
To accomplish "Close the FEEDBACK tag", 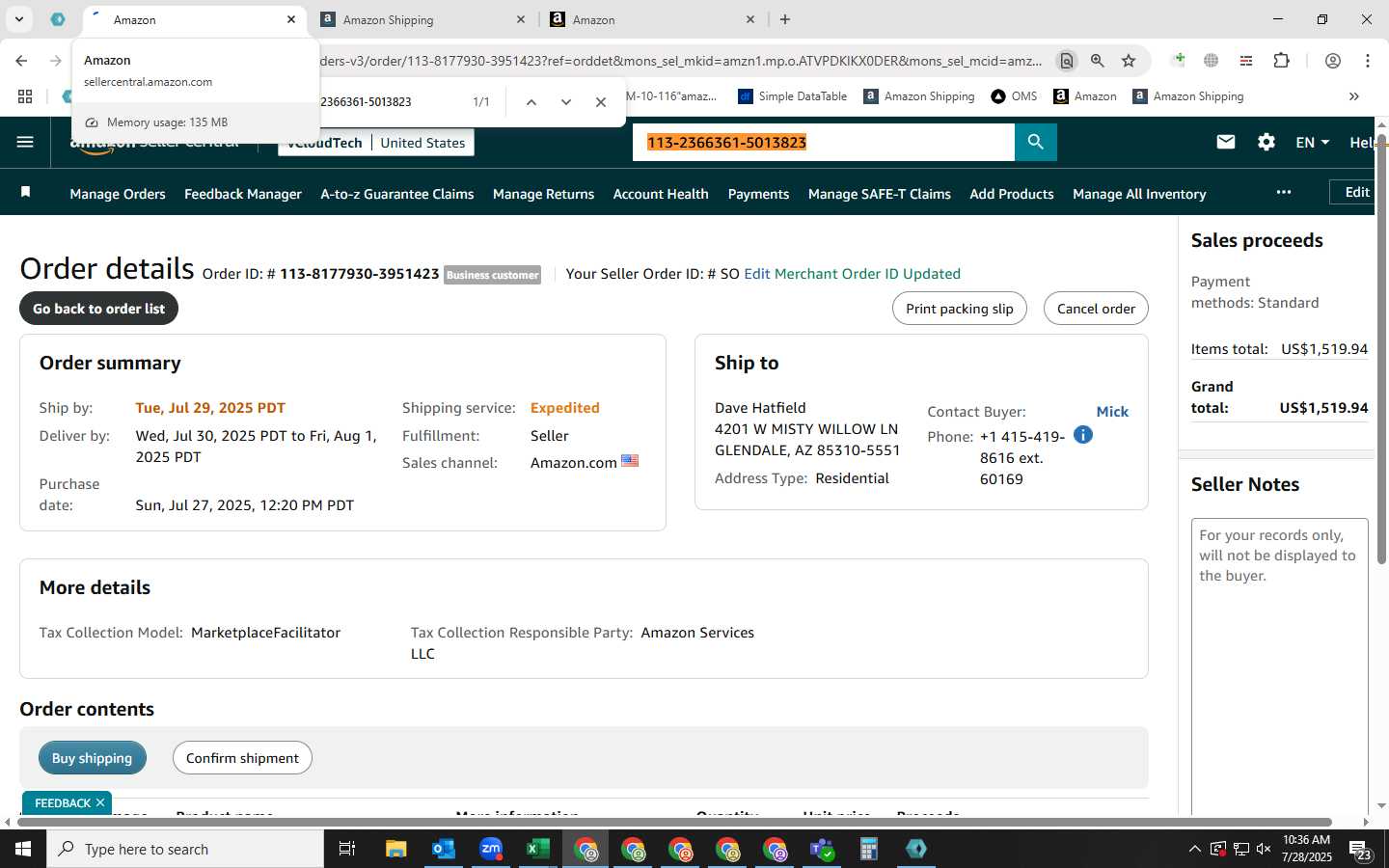I will point(100,802).
